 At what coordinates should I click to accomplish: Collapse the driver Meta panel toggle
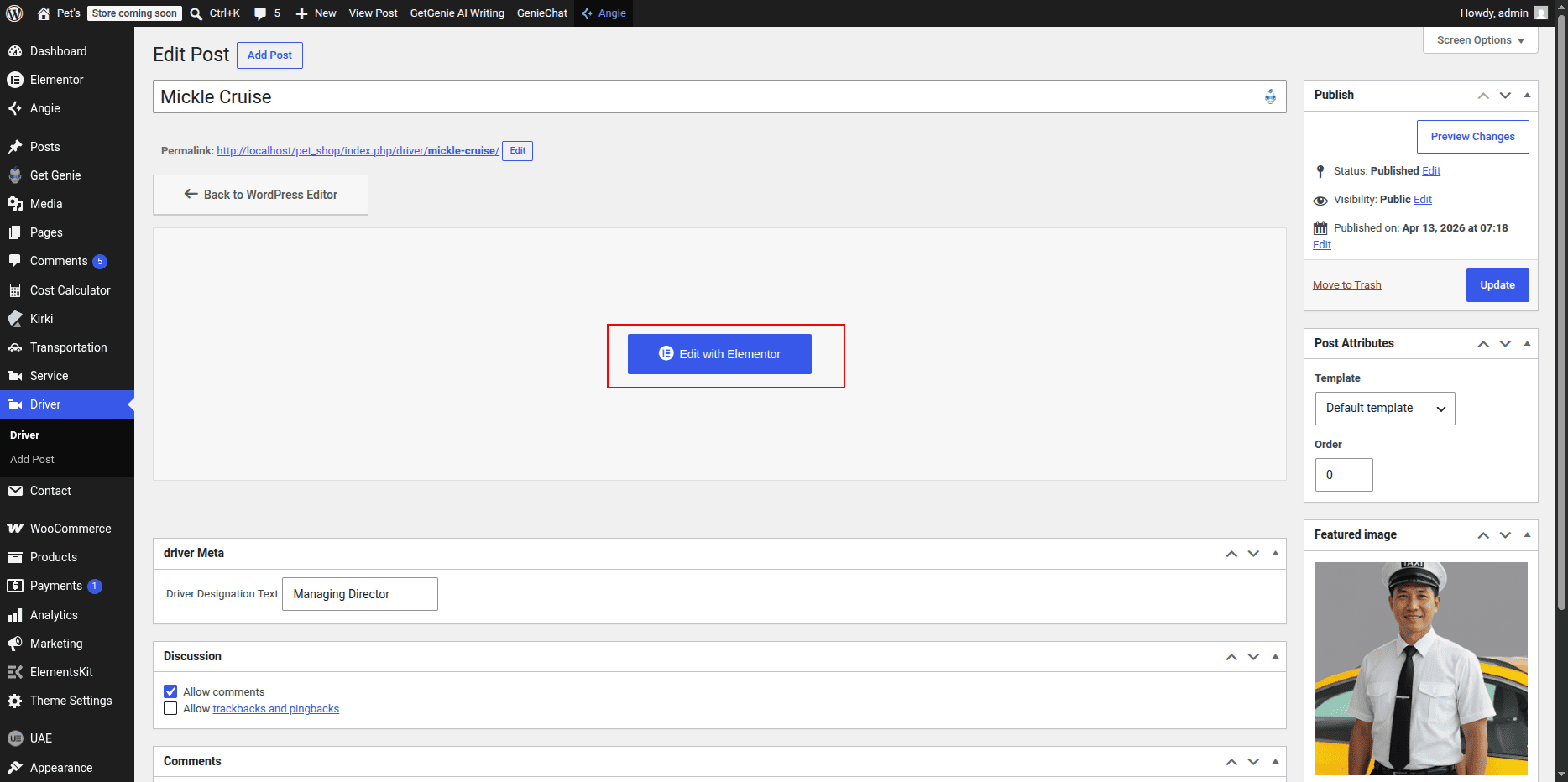(1275, 553)
